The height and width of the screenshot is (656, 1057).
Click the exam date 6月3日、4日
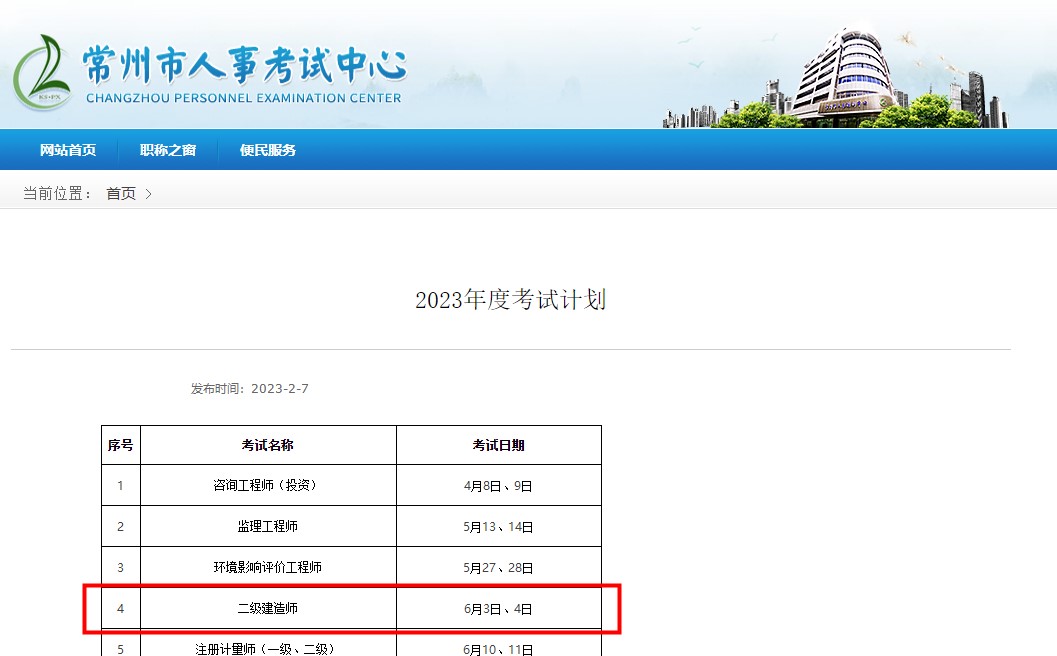click(x=498, y=607)
